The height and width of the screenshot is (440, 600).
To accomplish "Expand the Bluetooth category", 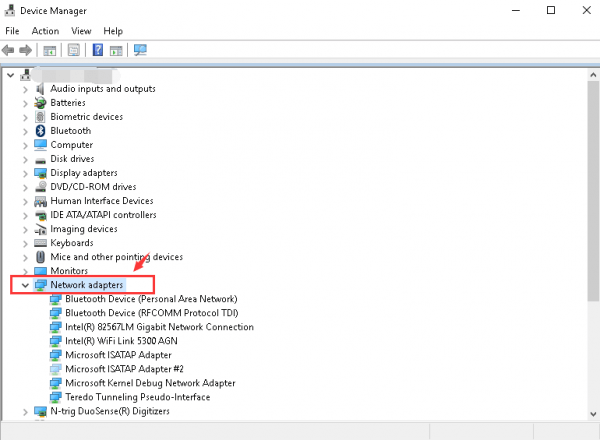I will [x=25, y=132].
